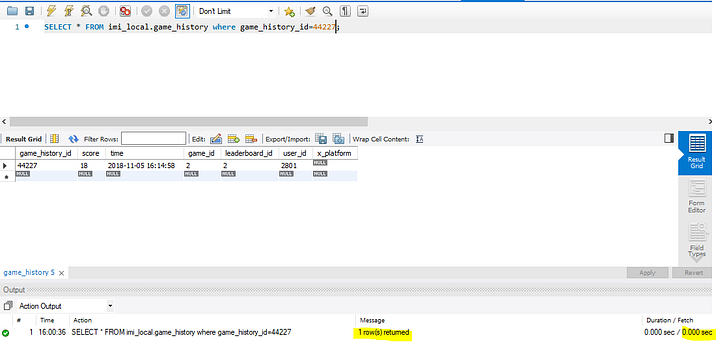Click action time 16:00:36
The image size is (716, 361).
52,332
